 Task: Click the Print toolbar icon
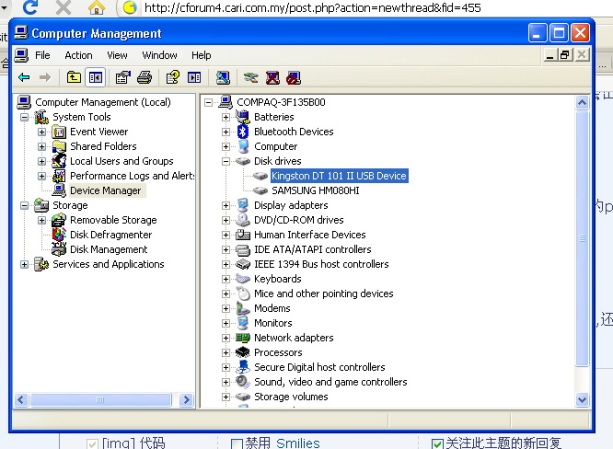(x=144, y=77)
